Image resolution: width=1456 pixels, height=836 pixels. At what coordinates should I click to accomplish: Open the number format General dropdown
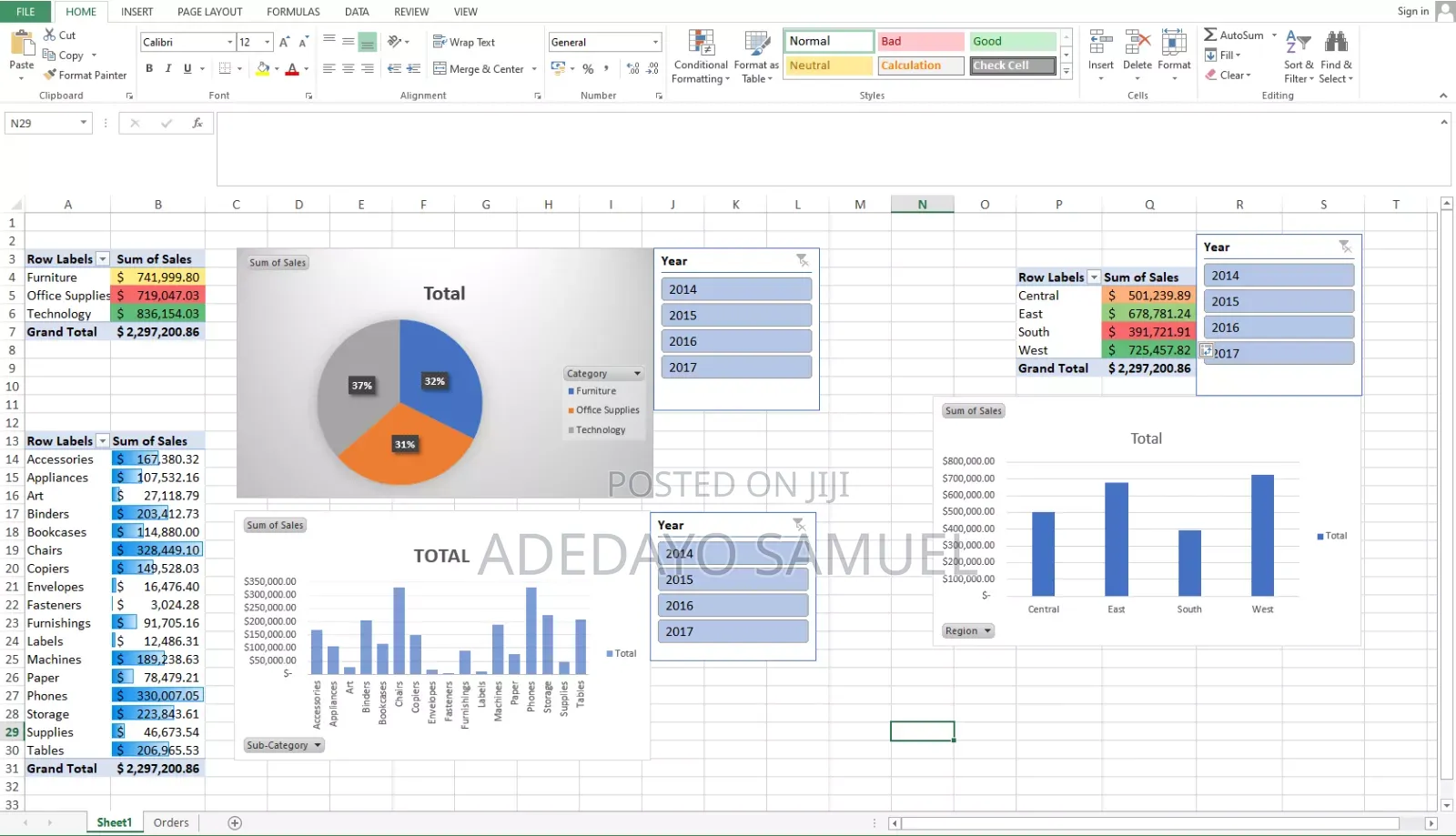coord(654,42)
